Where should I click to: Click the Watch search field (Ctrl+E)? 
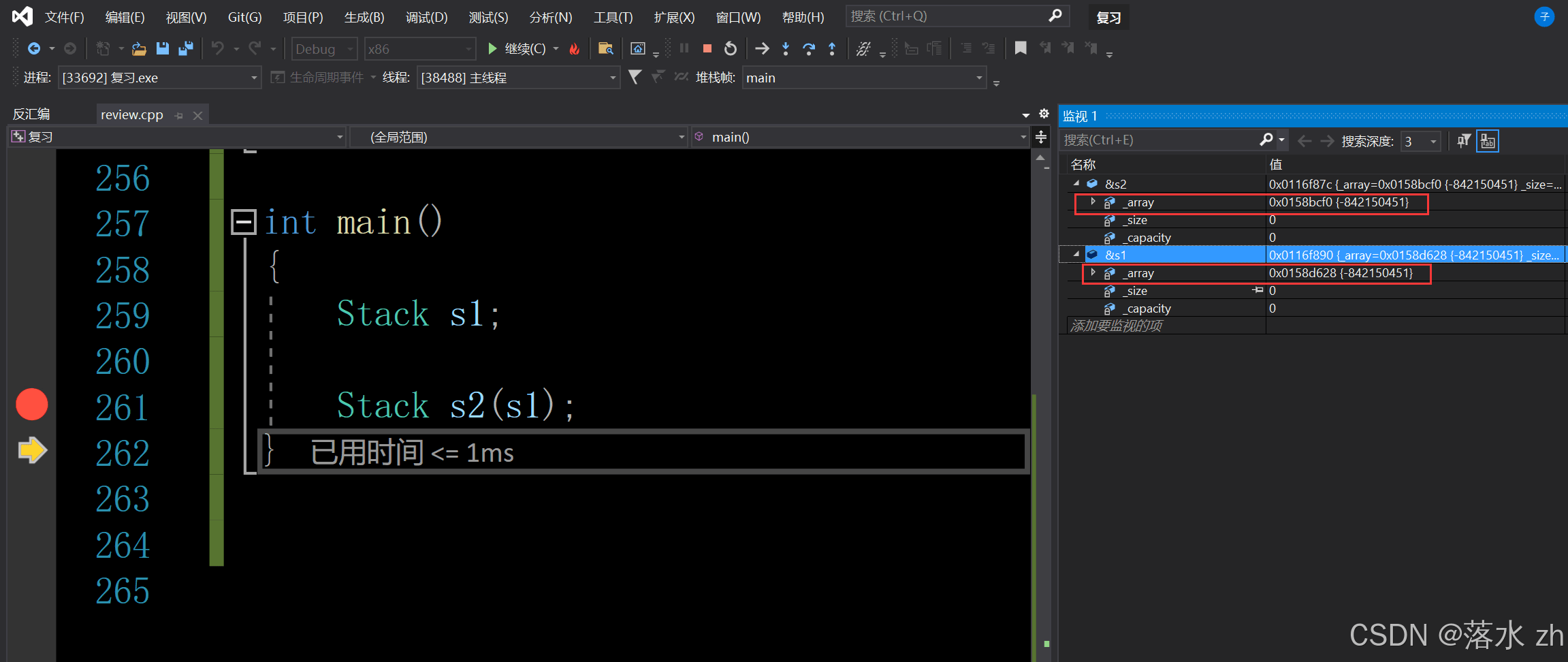click(x=1160, y=140)
